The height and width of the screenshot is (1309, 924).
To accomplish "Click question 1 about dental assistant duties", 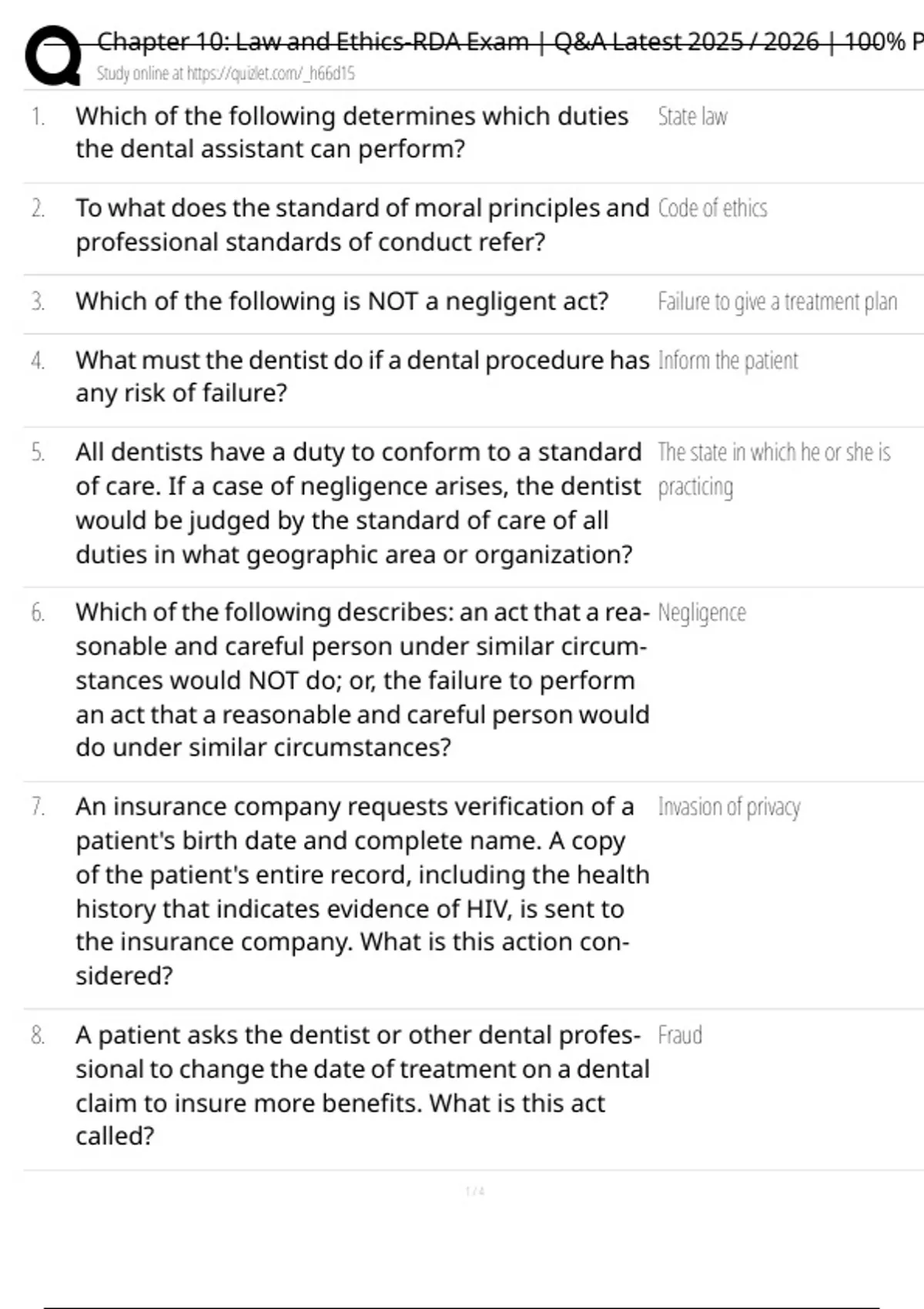I will pos(351,132).
